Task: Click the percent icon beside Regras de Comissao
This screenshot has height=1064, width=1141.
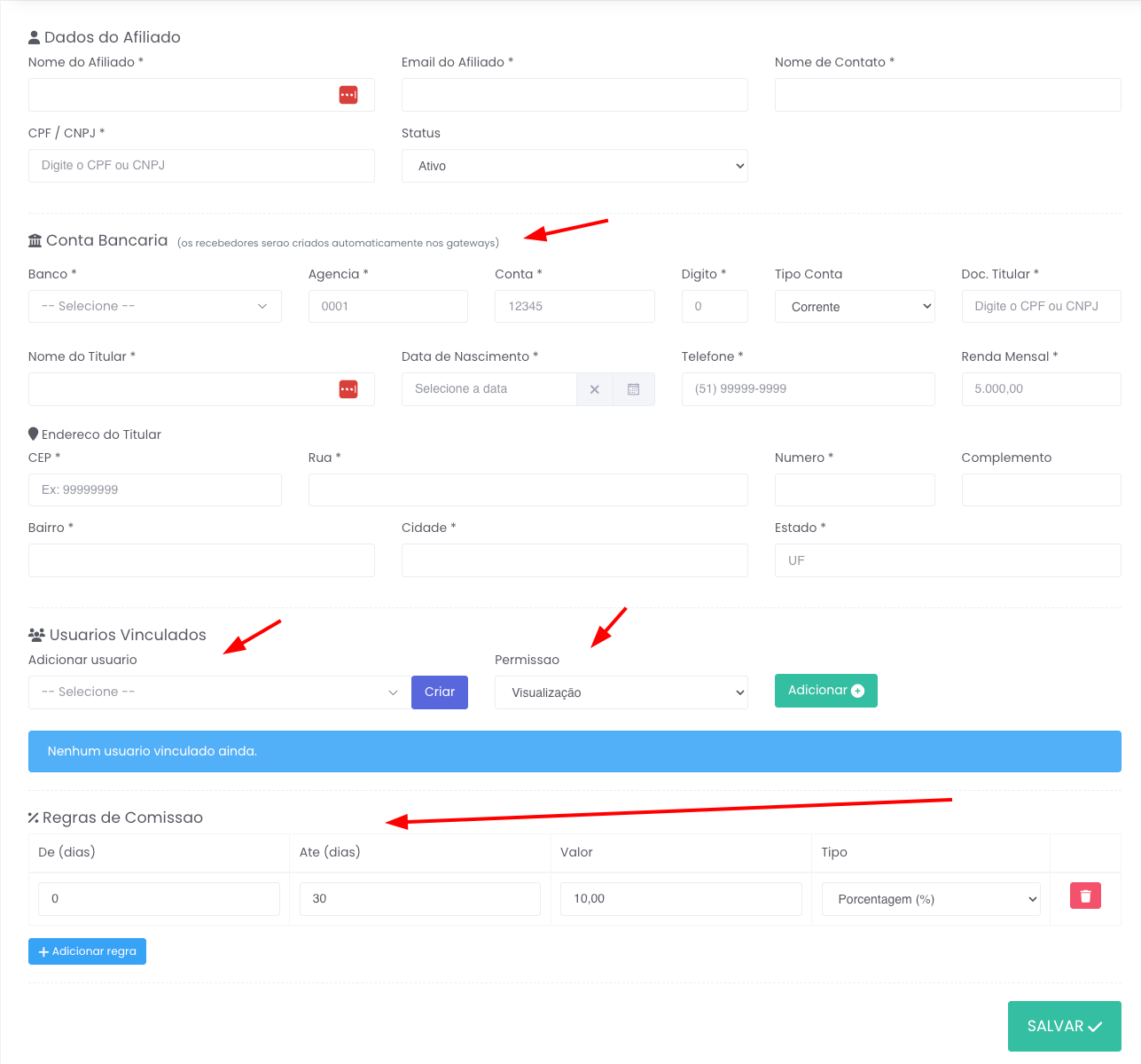Action: (x=34, y=818)
